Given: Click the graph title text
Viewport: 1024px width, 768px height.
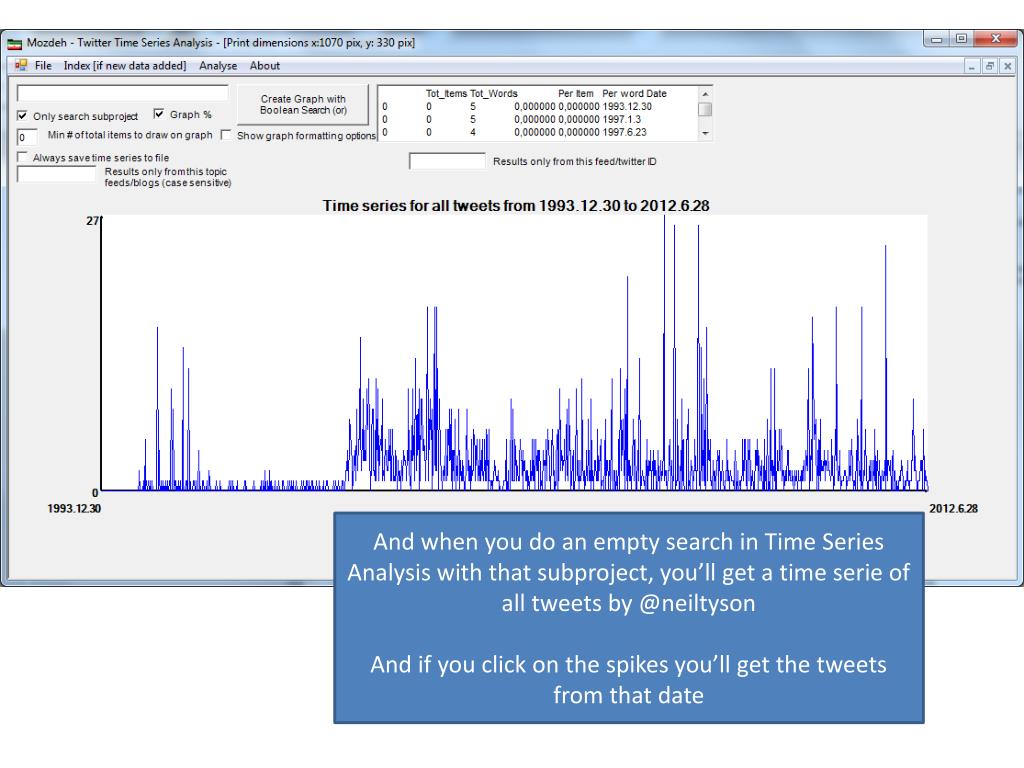Looking at the screenshot, I should 516,206.
